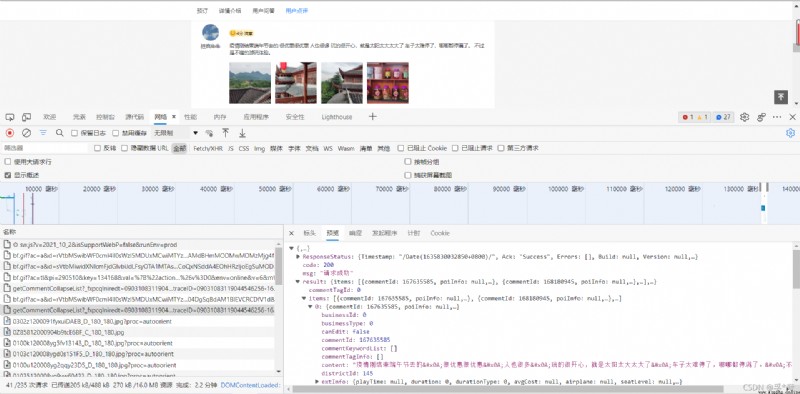Click file icon of sw.js request

click(7, 244)
